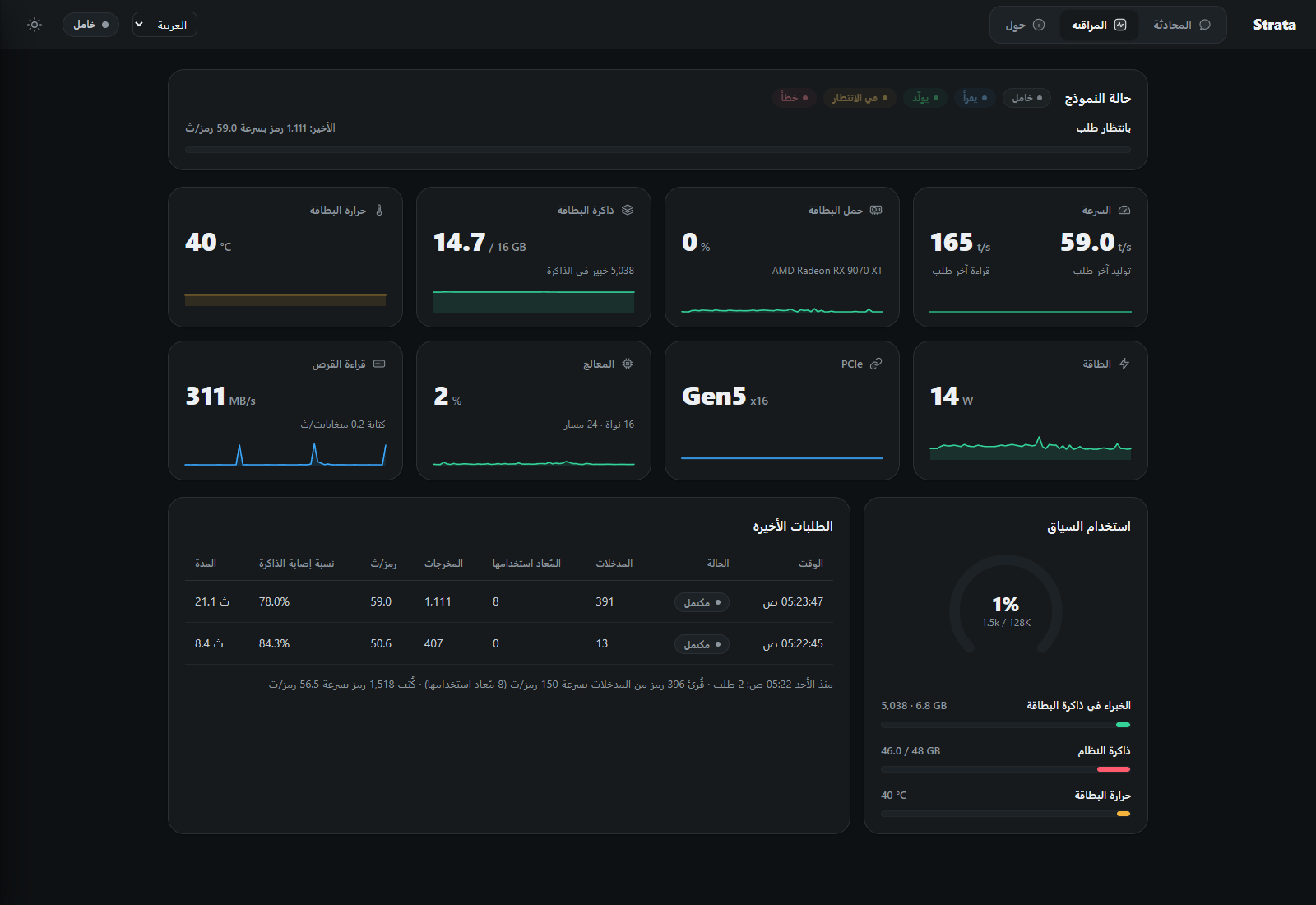The height and width of the screenshot is (905, 1316).
Task: Click the AMD Radeon RX 9070 XT label
Action: point(827,271)
